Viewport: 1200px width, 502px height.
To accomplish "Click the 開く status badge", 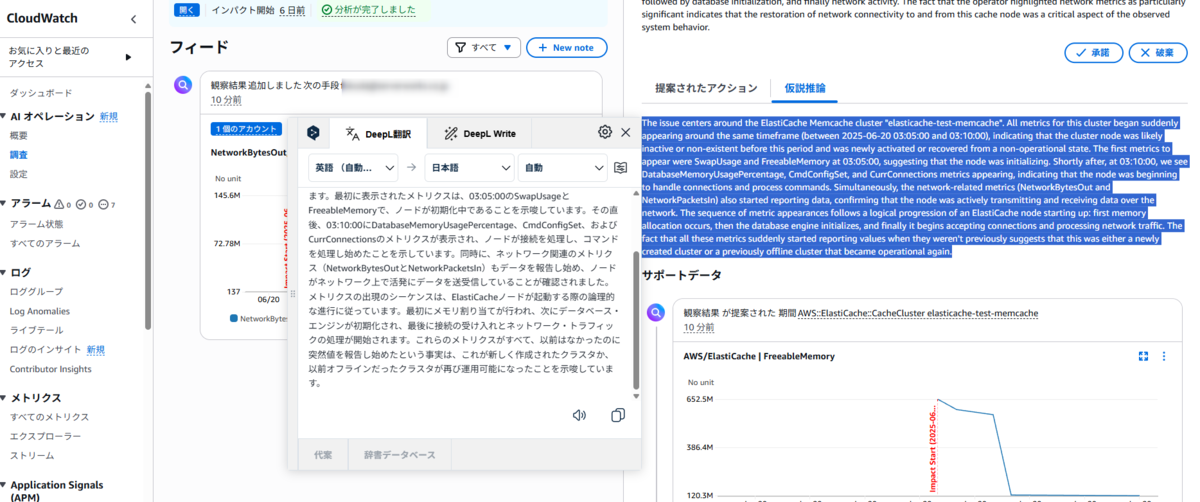I will click(x=186, y=9).
